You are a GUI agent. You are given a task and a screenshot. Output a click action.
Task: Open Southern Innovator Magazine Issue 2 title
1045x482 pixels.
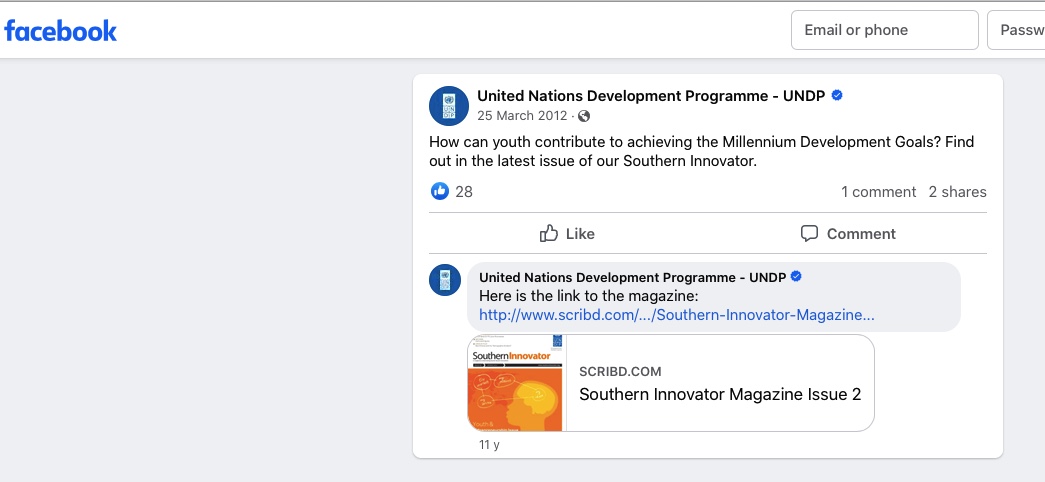click(x=720, y=394)
